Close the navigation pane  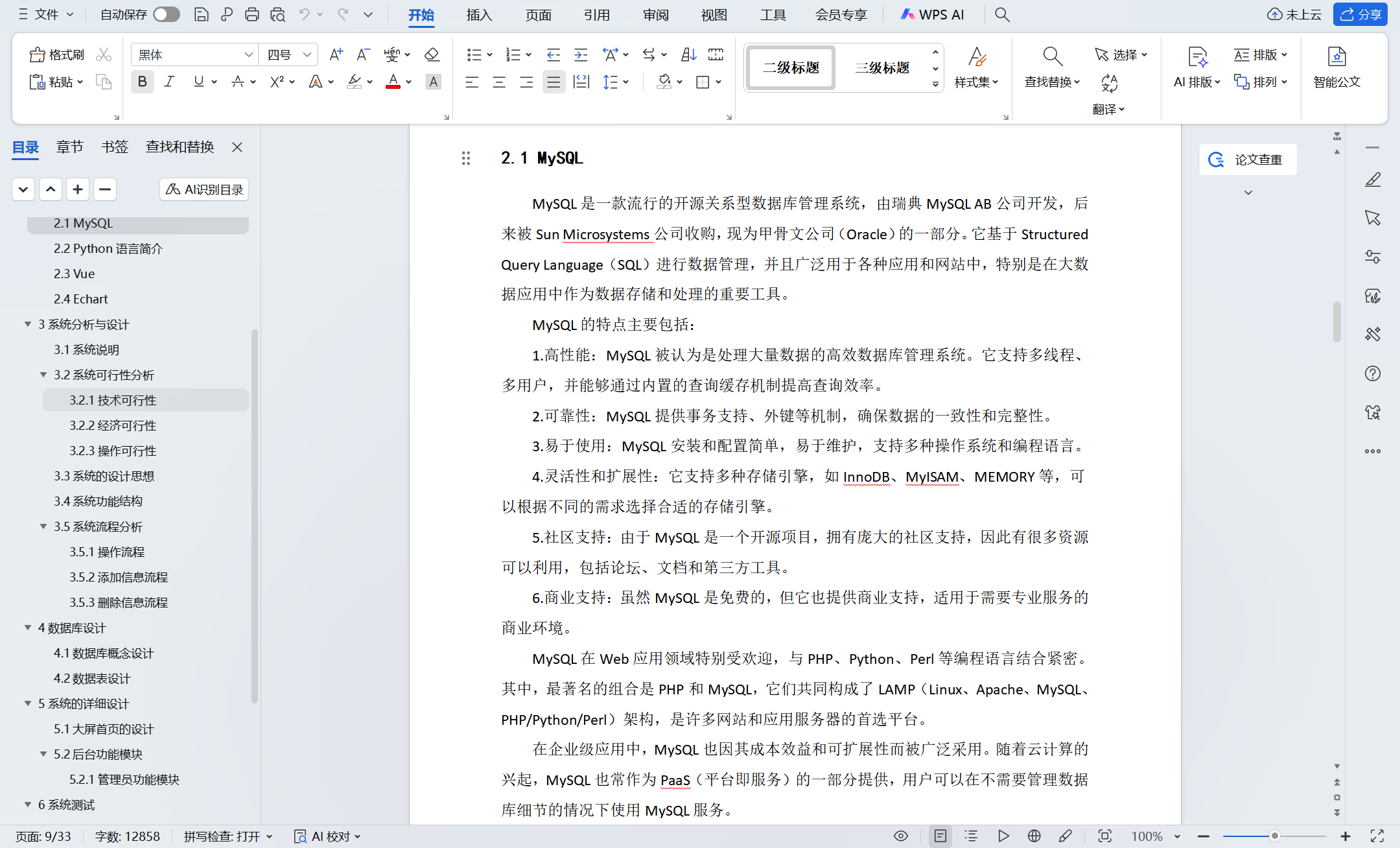(x=237, y=147)
